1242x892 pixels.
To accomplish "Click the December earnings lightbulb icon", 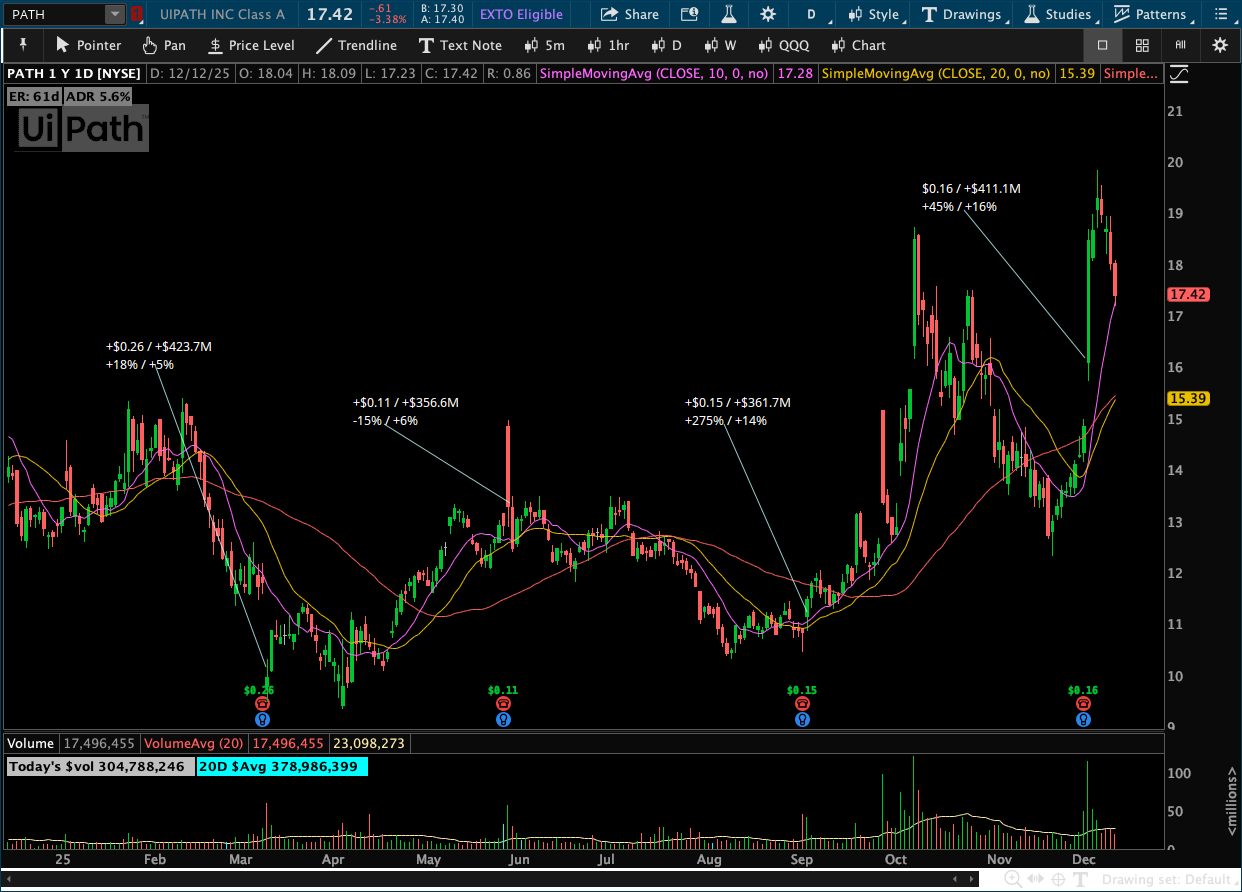I will [x=1083, y=719].
